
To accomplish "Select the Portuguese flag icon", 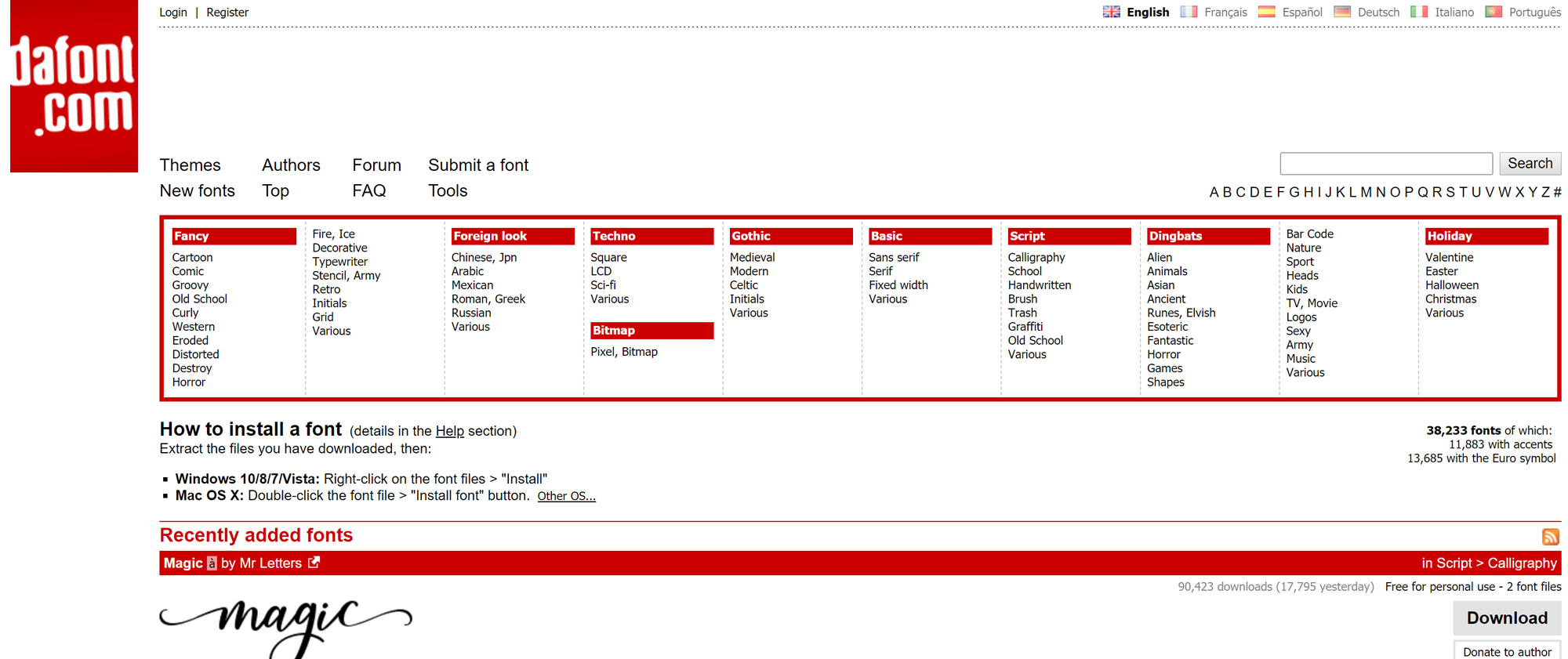I will coord(1494,12).
